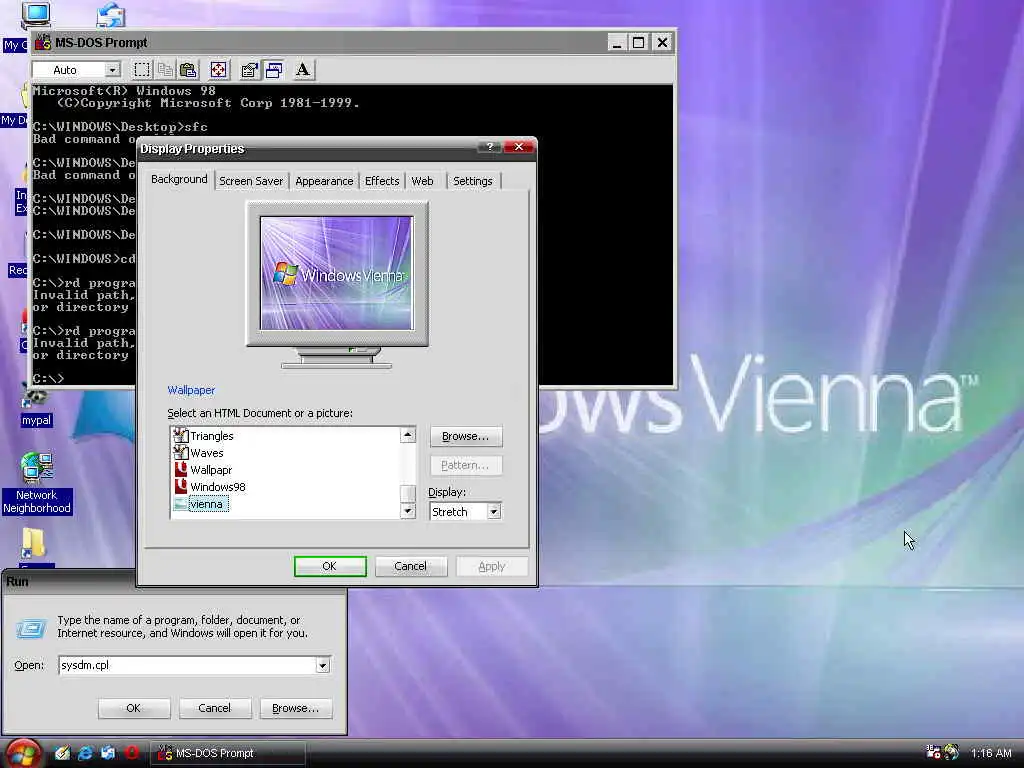1024x768 pixels.
Task: Click the Display Properties help '?' button
Action: [490, 147]
